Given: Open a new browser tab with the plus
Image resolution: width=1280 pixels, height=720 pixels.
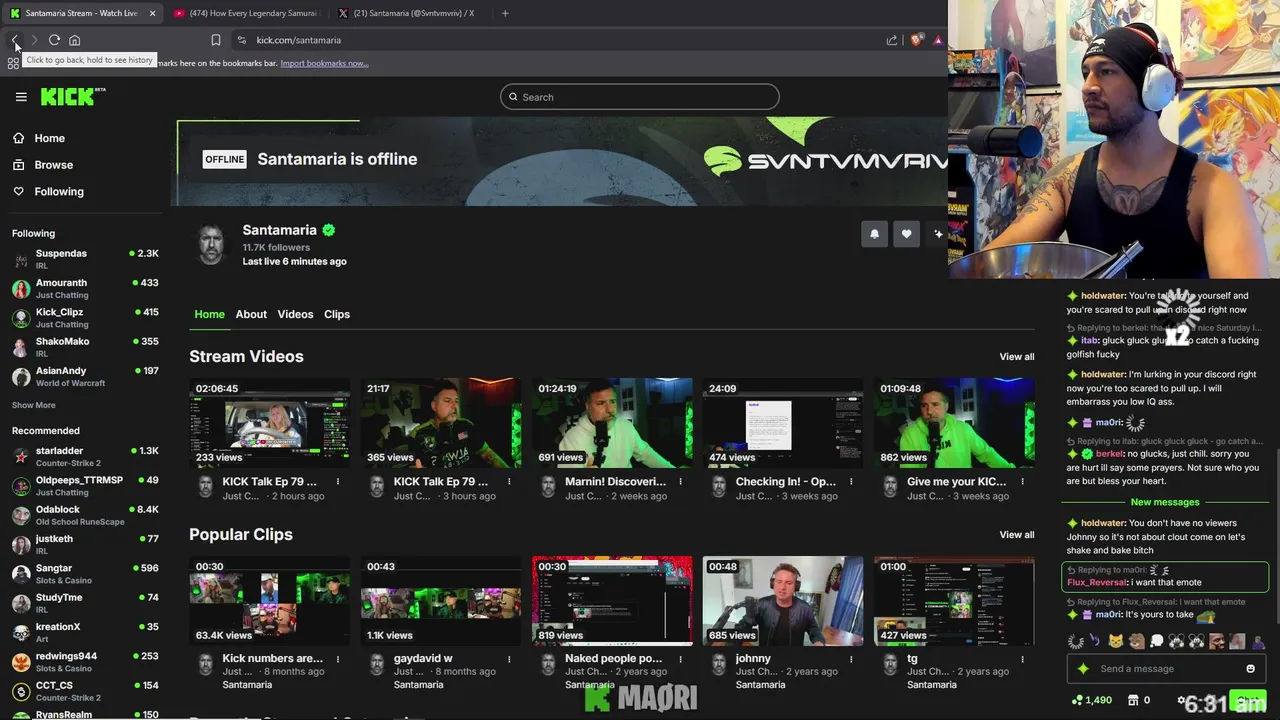Looking at the screenshot, I should click(x=505, y=13).
